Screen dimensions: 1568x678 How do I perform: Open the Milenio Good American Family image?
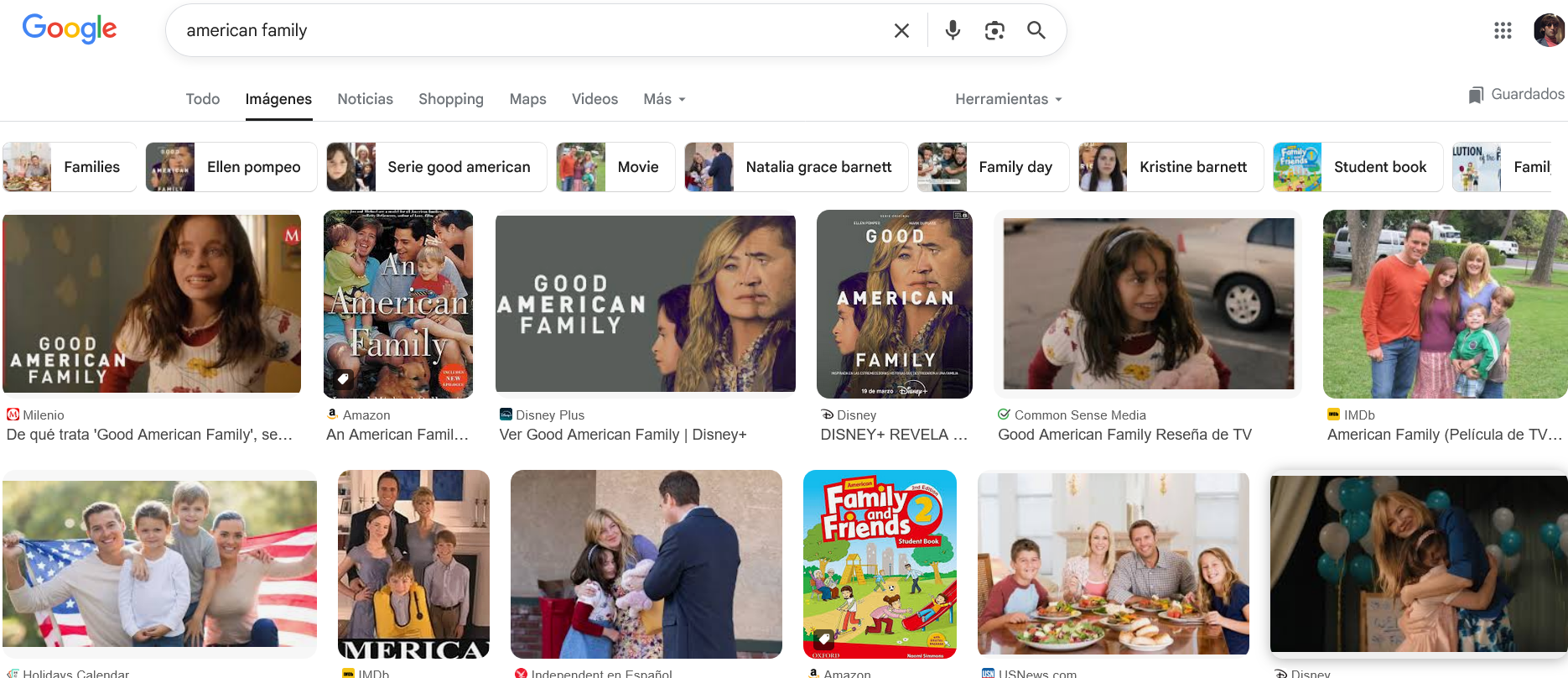[152, 304]
